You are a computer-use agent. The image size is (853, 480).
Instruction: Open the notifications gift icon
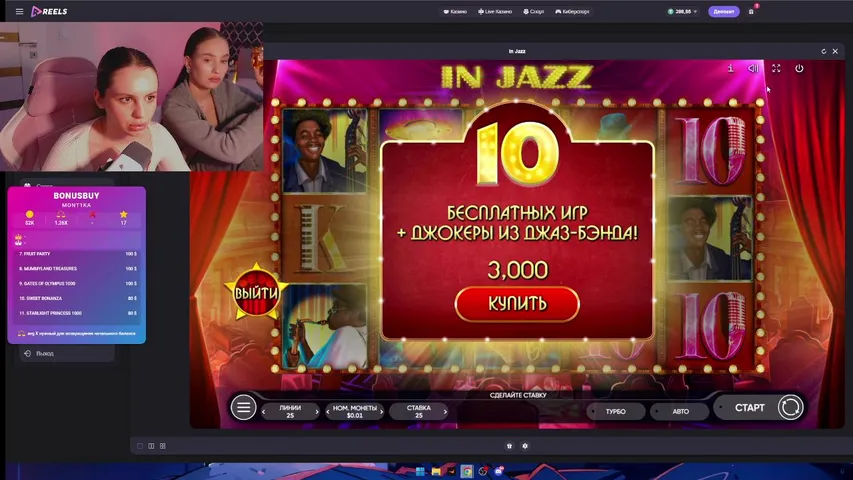coord(752,12)
